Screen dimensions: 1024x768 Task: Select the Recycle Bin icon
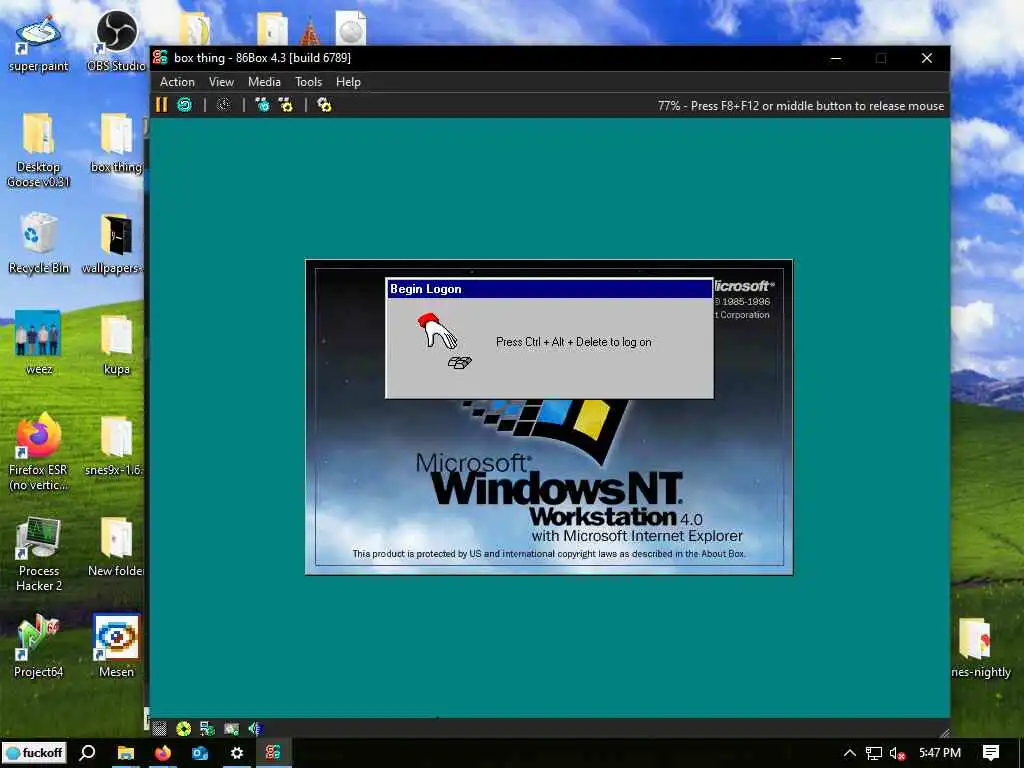[x=39, y=243]
